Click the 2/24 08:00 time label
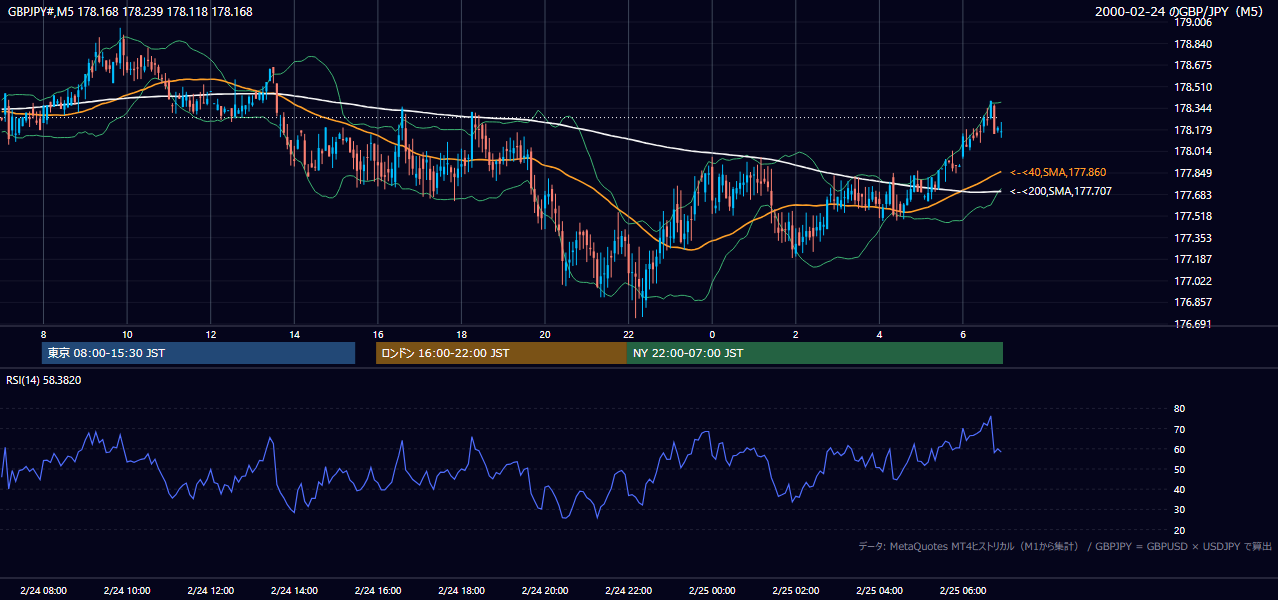Image resolution: width=1278 pixels, height=600 pixels. pos(43,590)
